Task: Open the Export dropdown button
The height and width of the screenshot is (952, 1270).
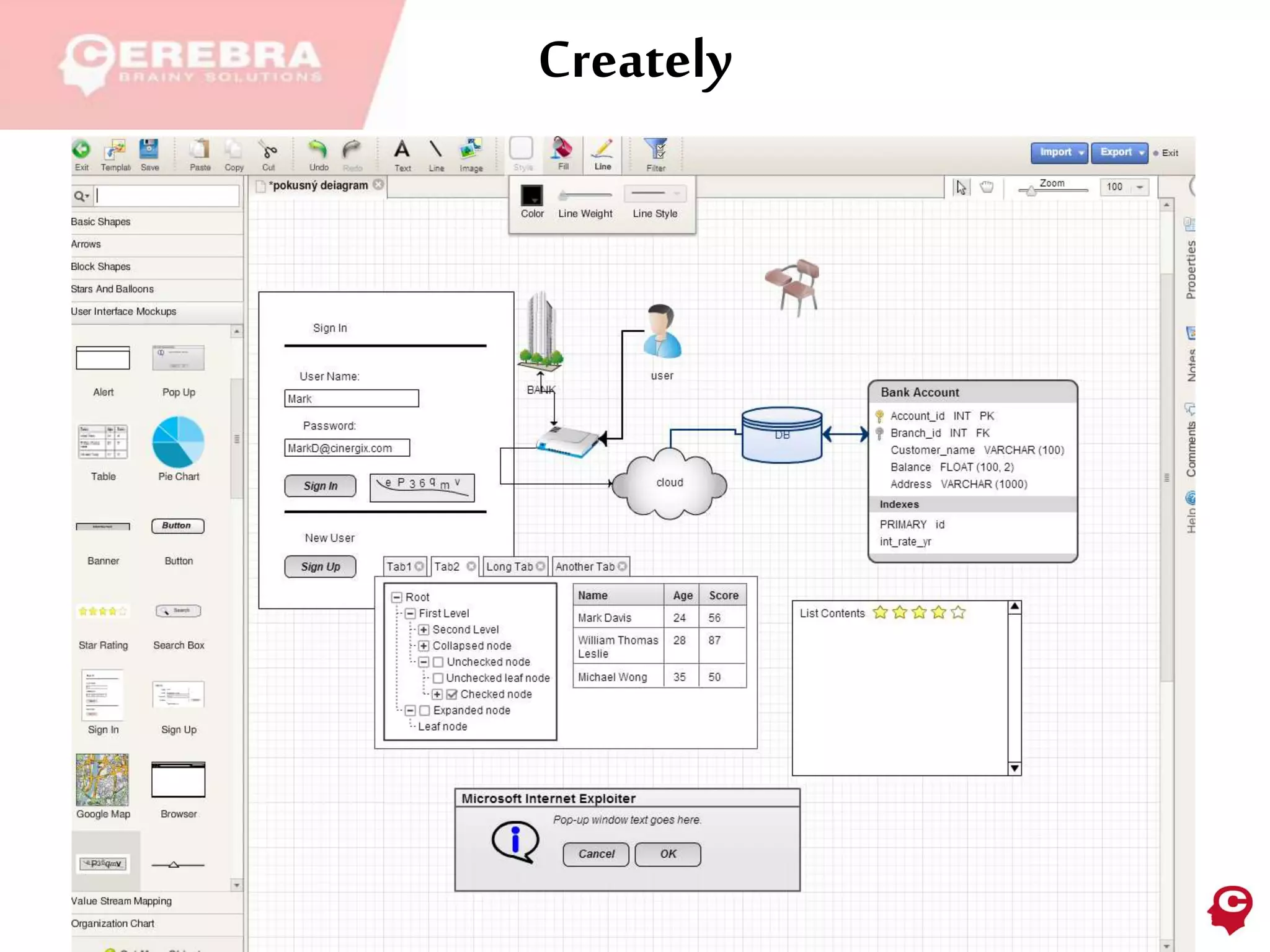Action: coord(1119,152)
